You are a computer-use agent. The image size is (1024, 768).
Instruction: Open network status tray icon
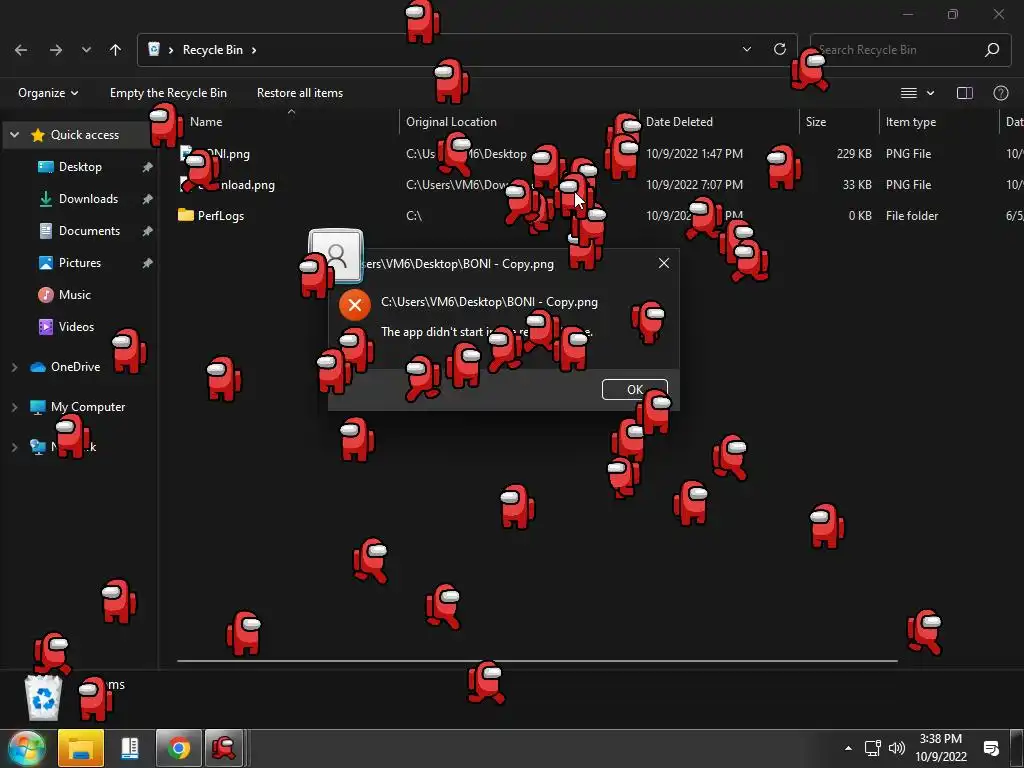[872, 748]
